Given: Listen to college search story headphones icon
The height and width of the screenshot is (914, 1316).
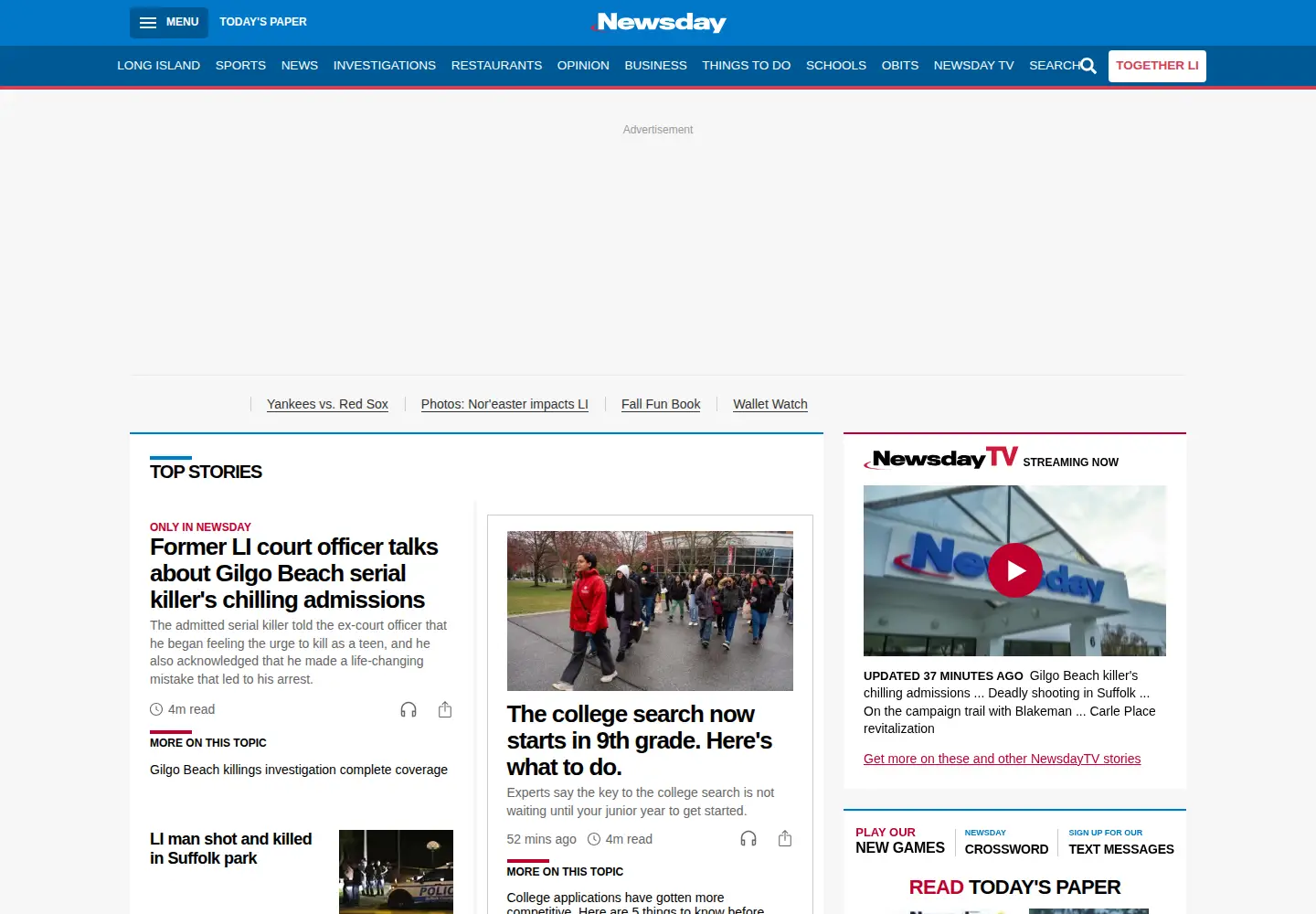Looking at the screenshot, I should (x=748, y=838).
